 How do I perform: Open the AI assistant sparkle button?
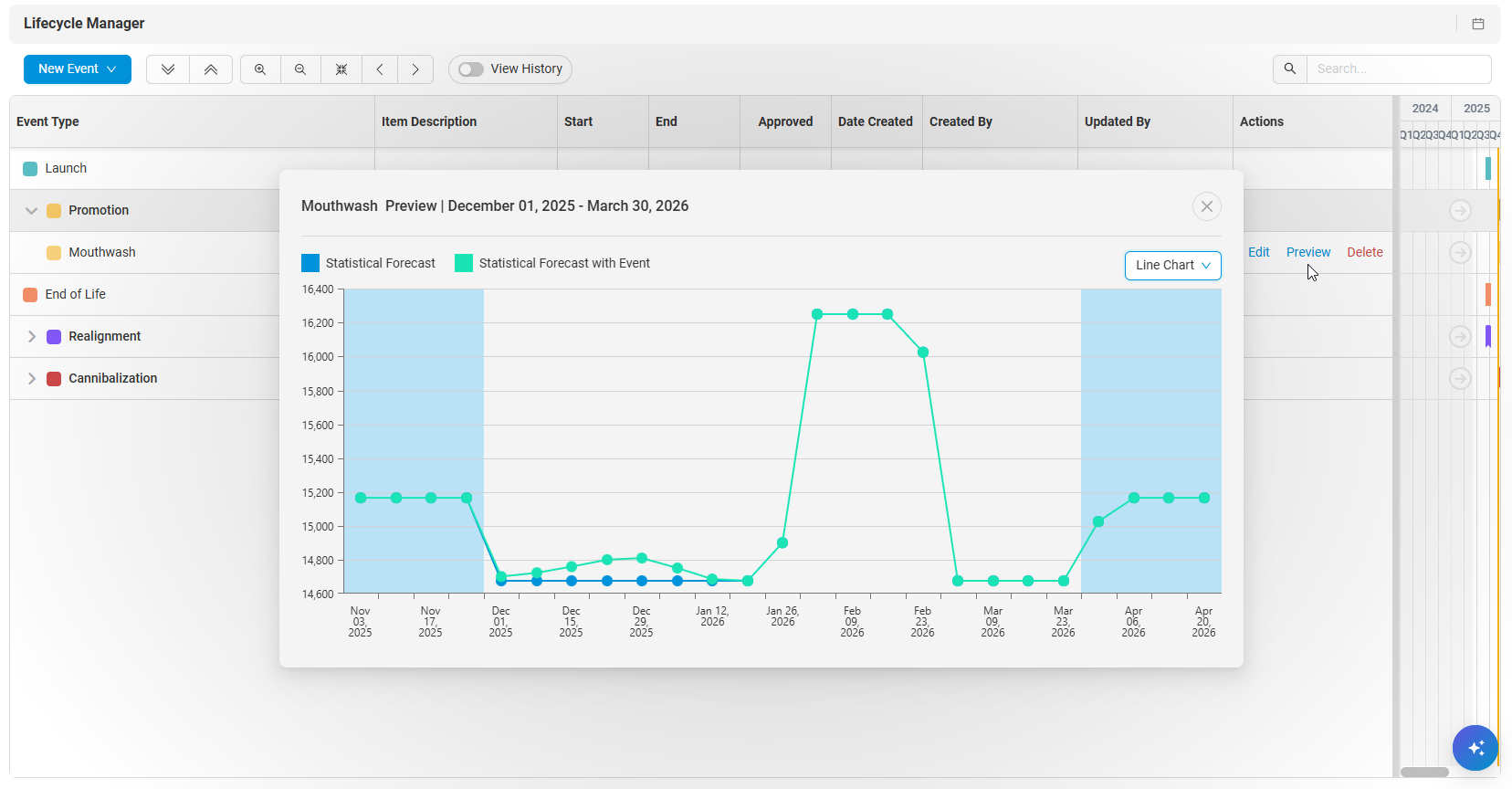click(1475, 748)
